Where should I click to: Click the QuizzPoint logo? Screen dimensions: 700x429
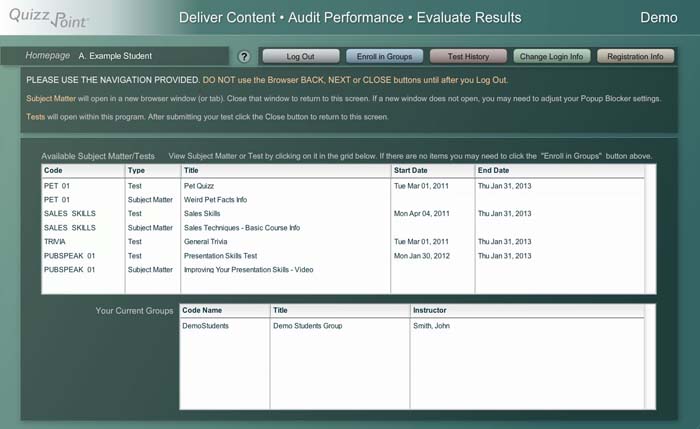49,18
